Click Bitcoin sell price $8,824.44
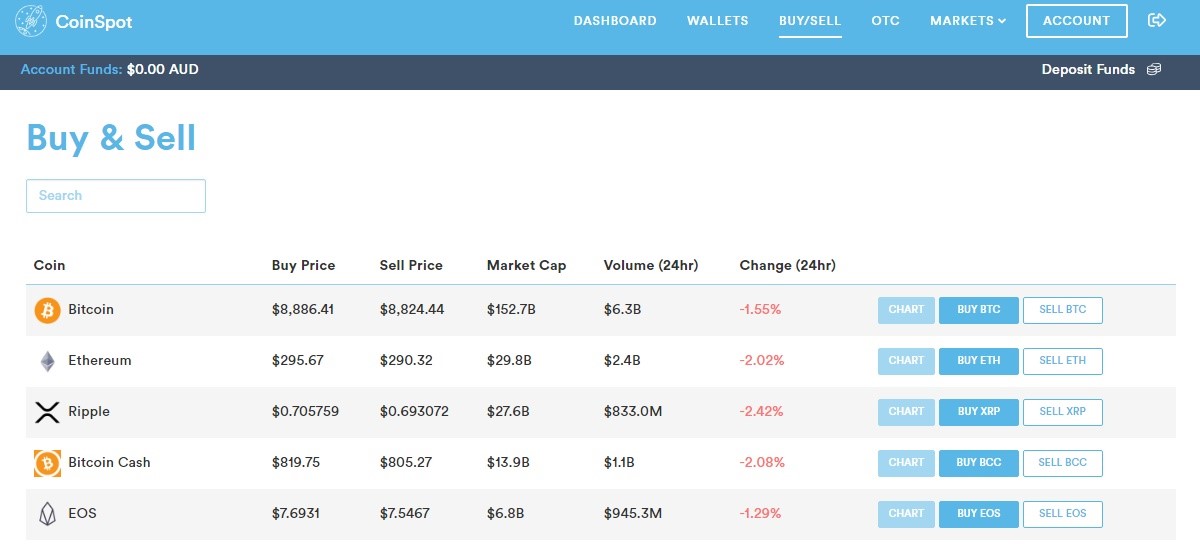1200x544 pixels. point(412,310)
